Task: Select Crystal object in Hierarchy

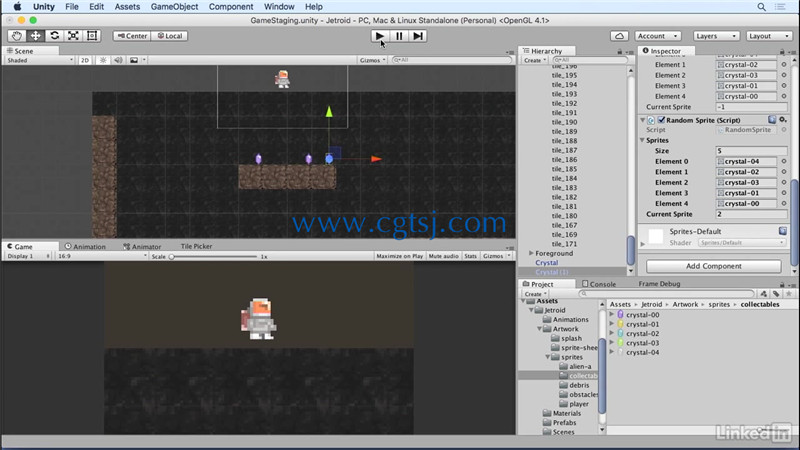Action: [546, 263]
